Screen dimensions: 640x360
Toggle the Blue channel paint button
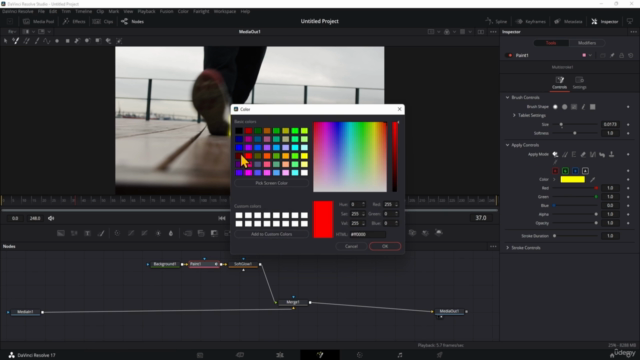point(575,171)
